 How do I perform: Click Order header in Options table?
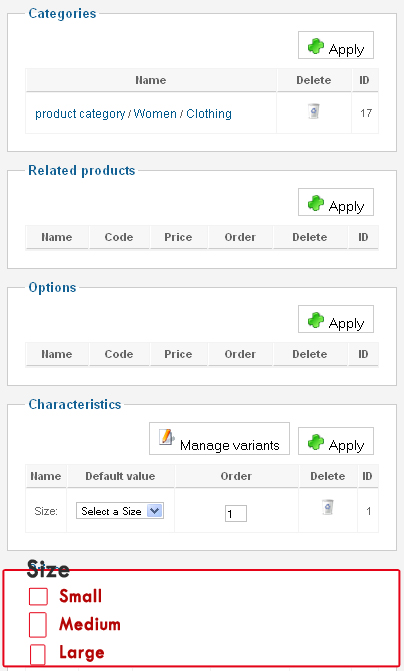click(x=240, y=354)
